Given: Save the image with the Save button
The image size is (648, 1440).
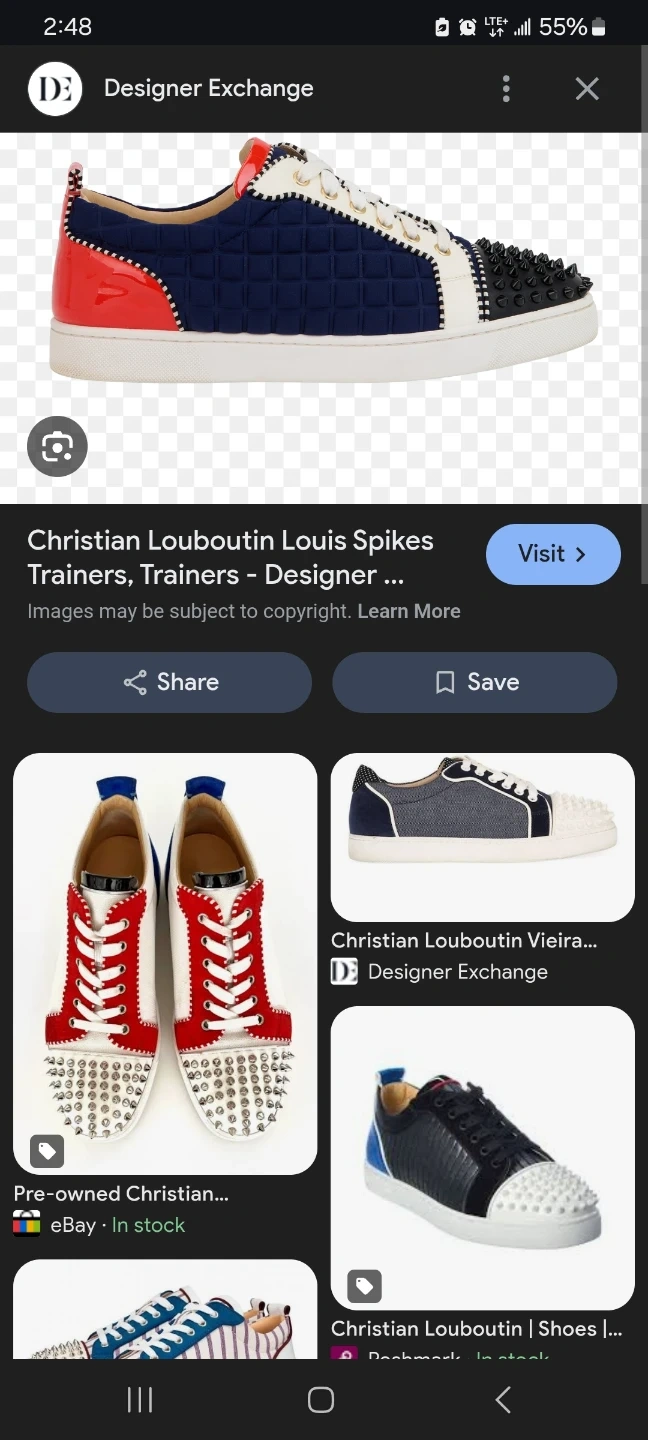Looking at the screenshot, I should coord(475,682).
